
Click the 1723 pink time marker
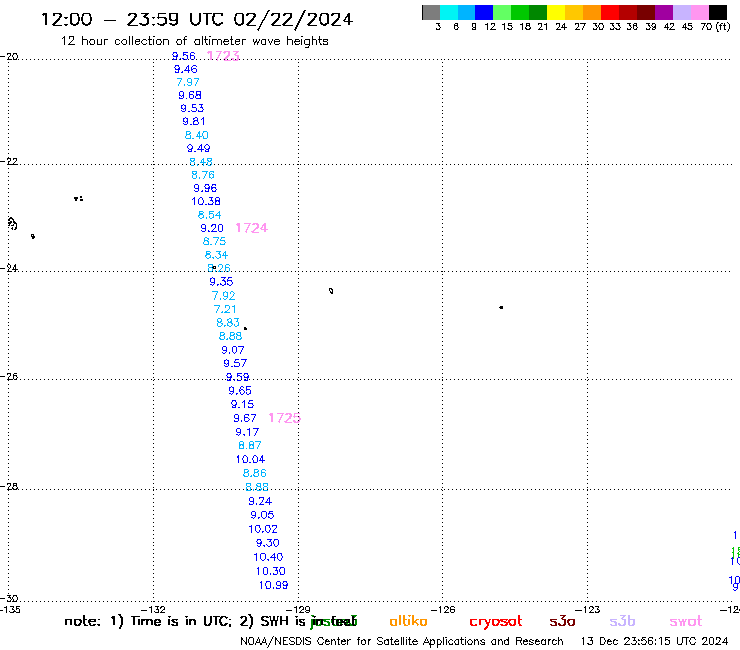tap(223, 56)
